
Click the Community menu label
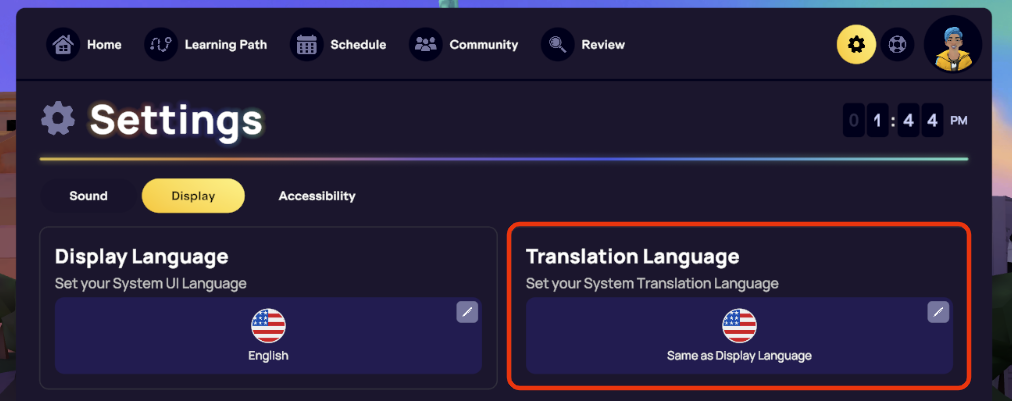click(484, 45)
